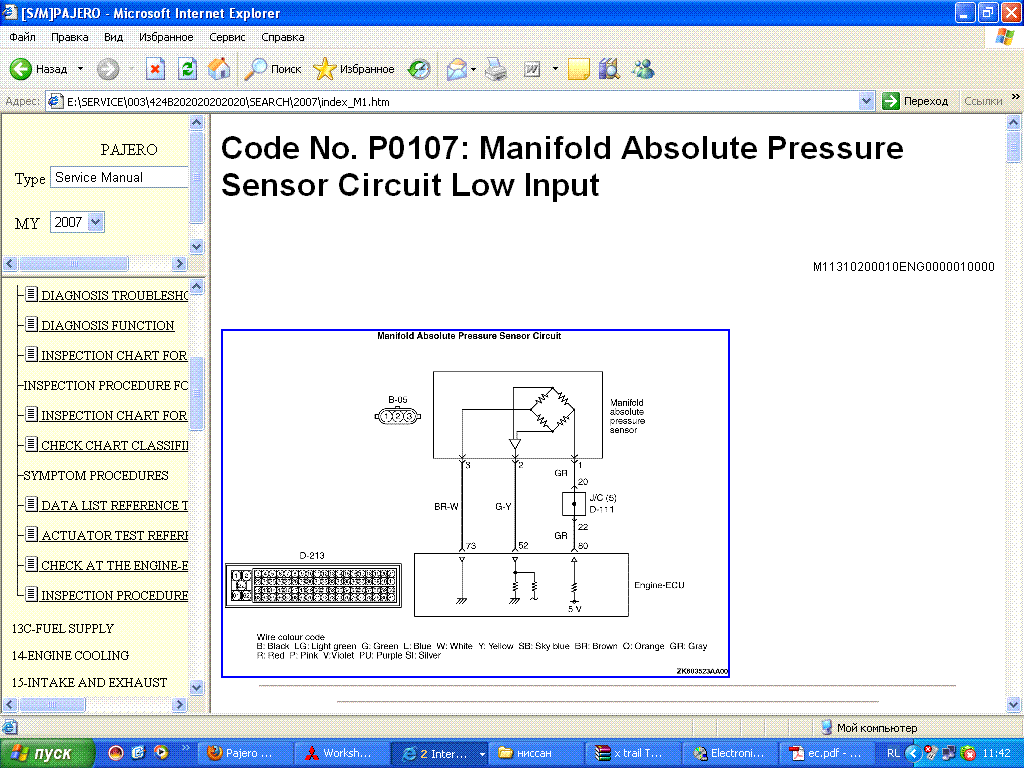The height and width of the screenshot is (768, 1024).
Task: Click main content scrollbar up arrow
Action: pyautogui.click(x=1014, y=122)
